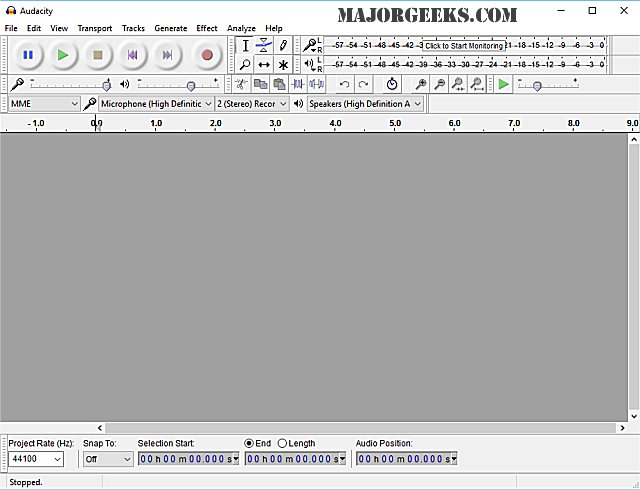
Task: Click the Stop button
Action: point(98,55)
